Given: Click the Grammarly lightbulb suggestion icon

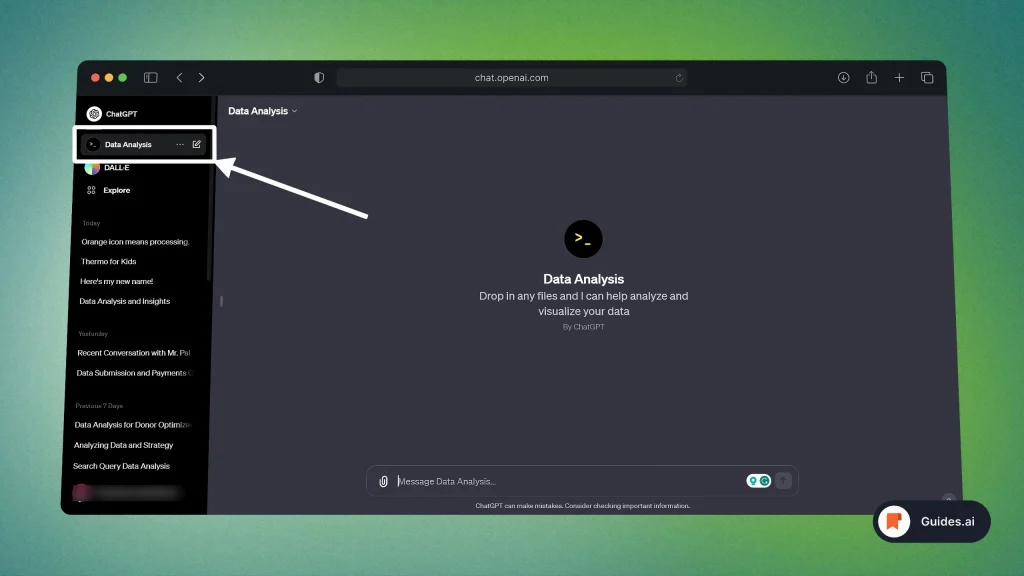Looking at the screenshot, I should tap(753, 481).
